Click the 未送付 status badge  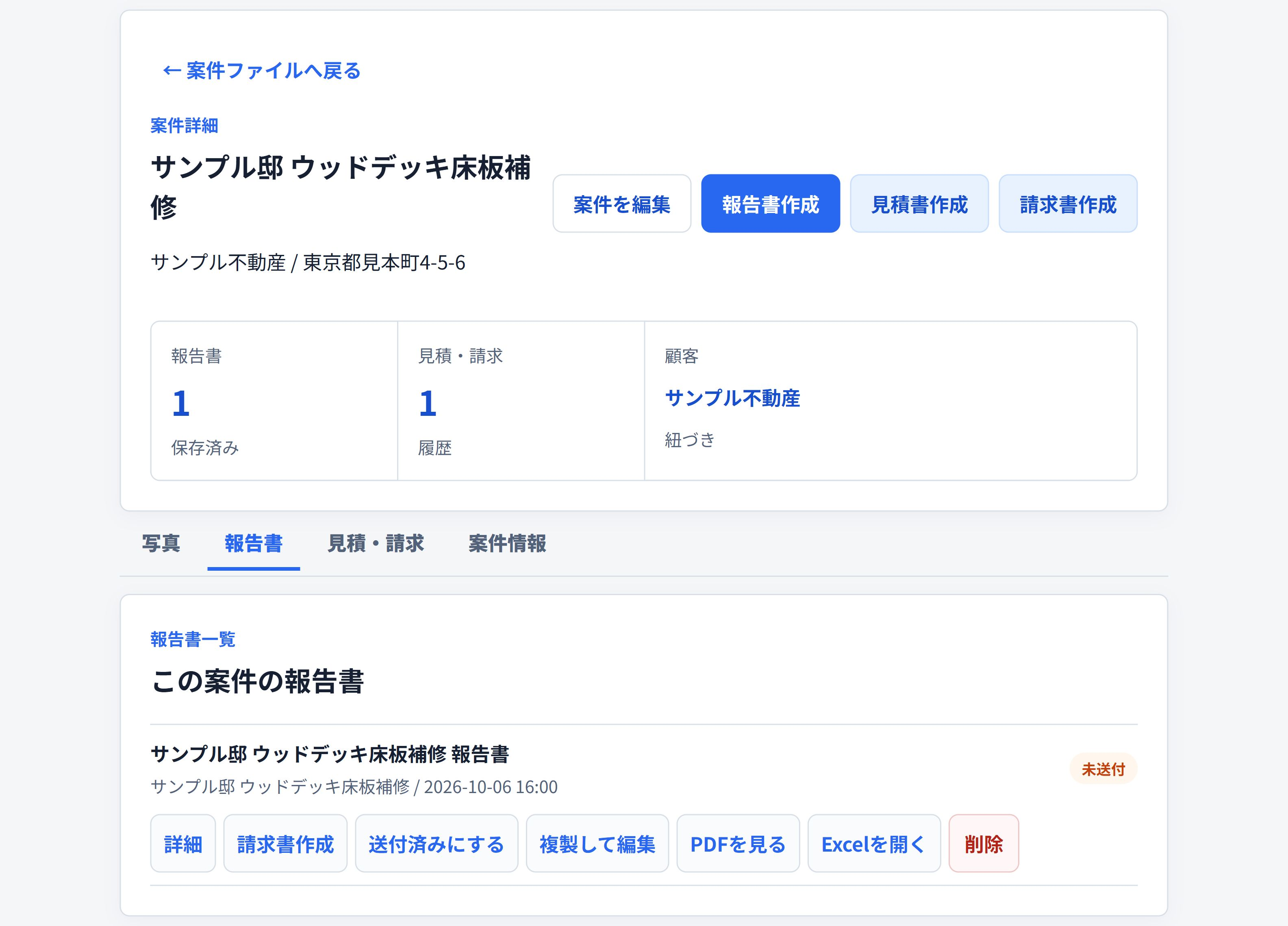pos(1103,769)
